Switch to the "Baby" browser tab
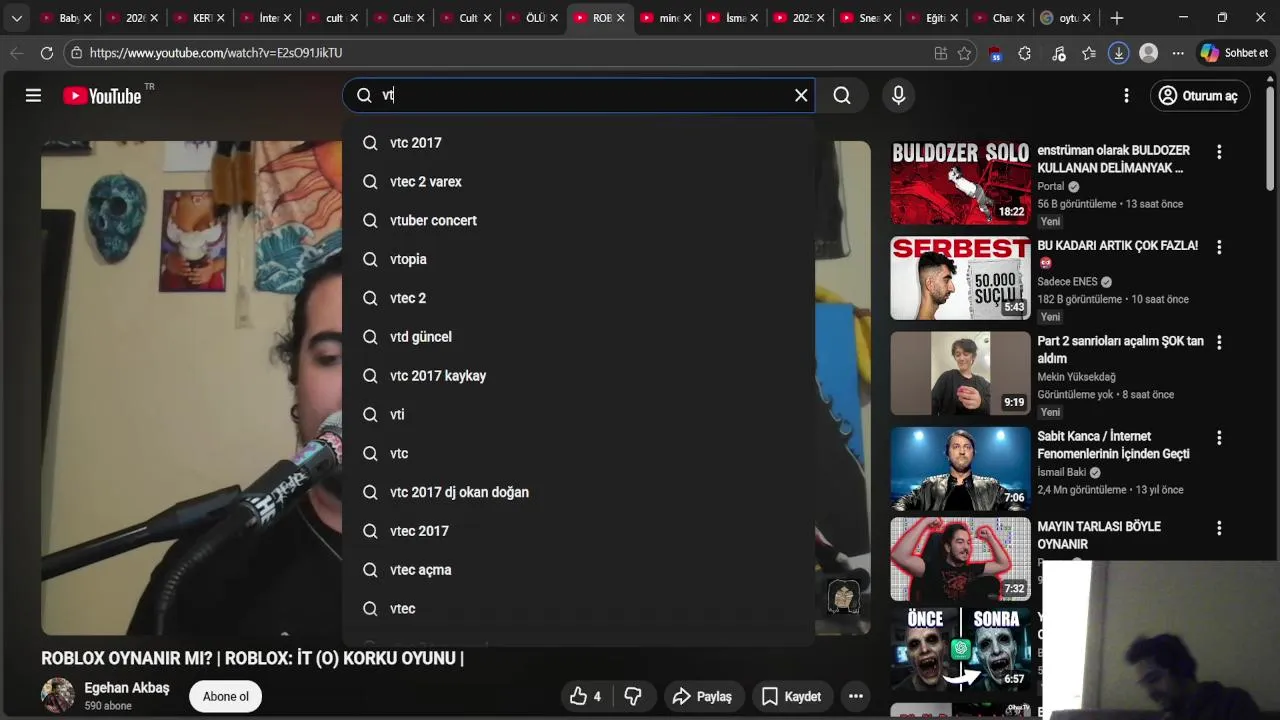Screen dimensions: 1280x720 (x=66, y=18)
